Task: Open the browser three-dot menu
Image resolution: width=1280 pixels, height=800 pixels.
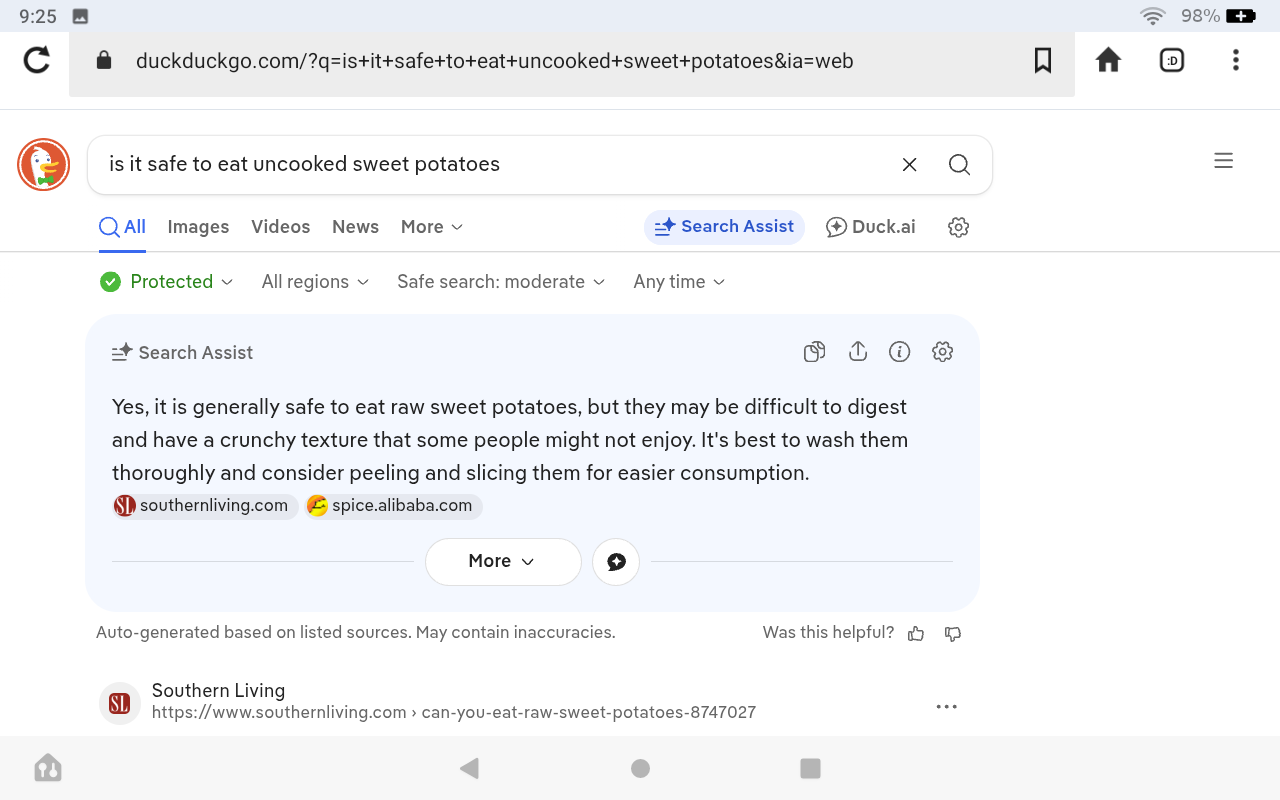Action: (x=1236, y=61)
